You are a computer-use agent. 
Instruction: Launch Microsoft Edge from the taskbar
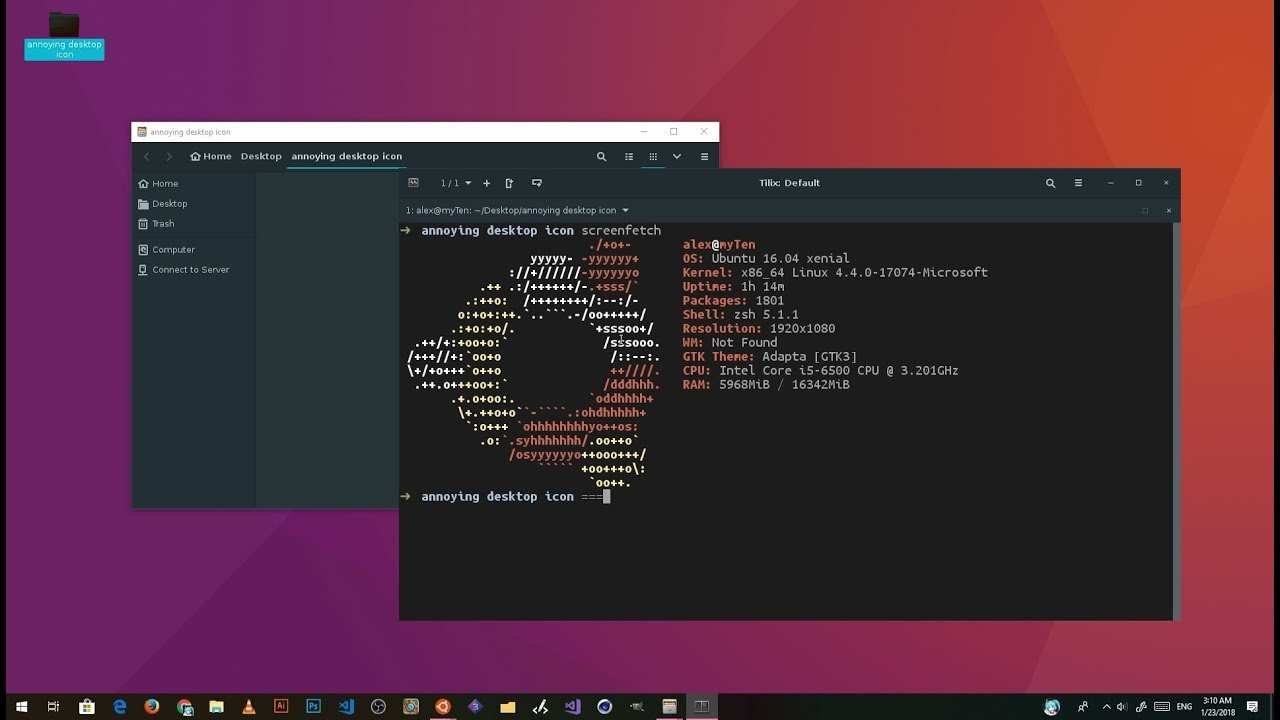point(120,707)
